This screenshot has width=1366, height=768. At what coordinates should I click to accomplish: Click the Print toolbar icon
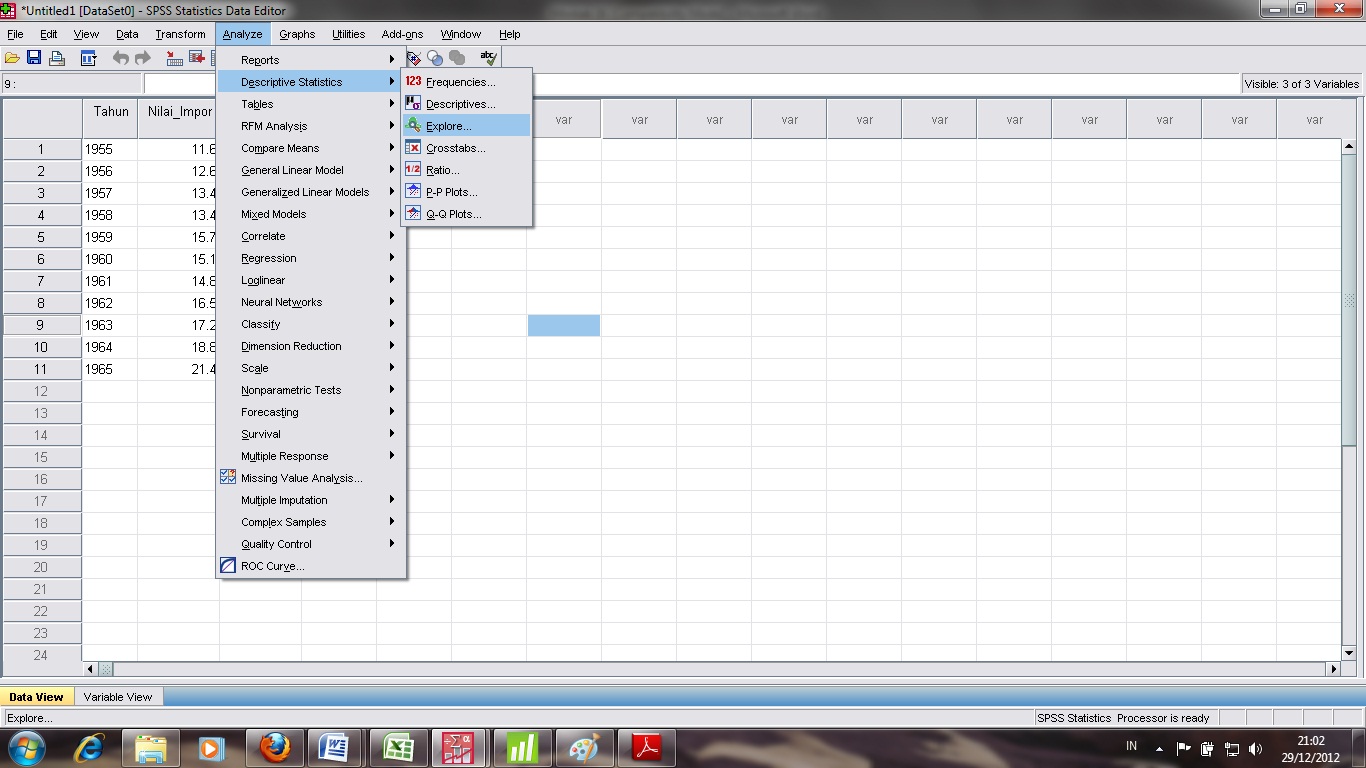point(56,57)
